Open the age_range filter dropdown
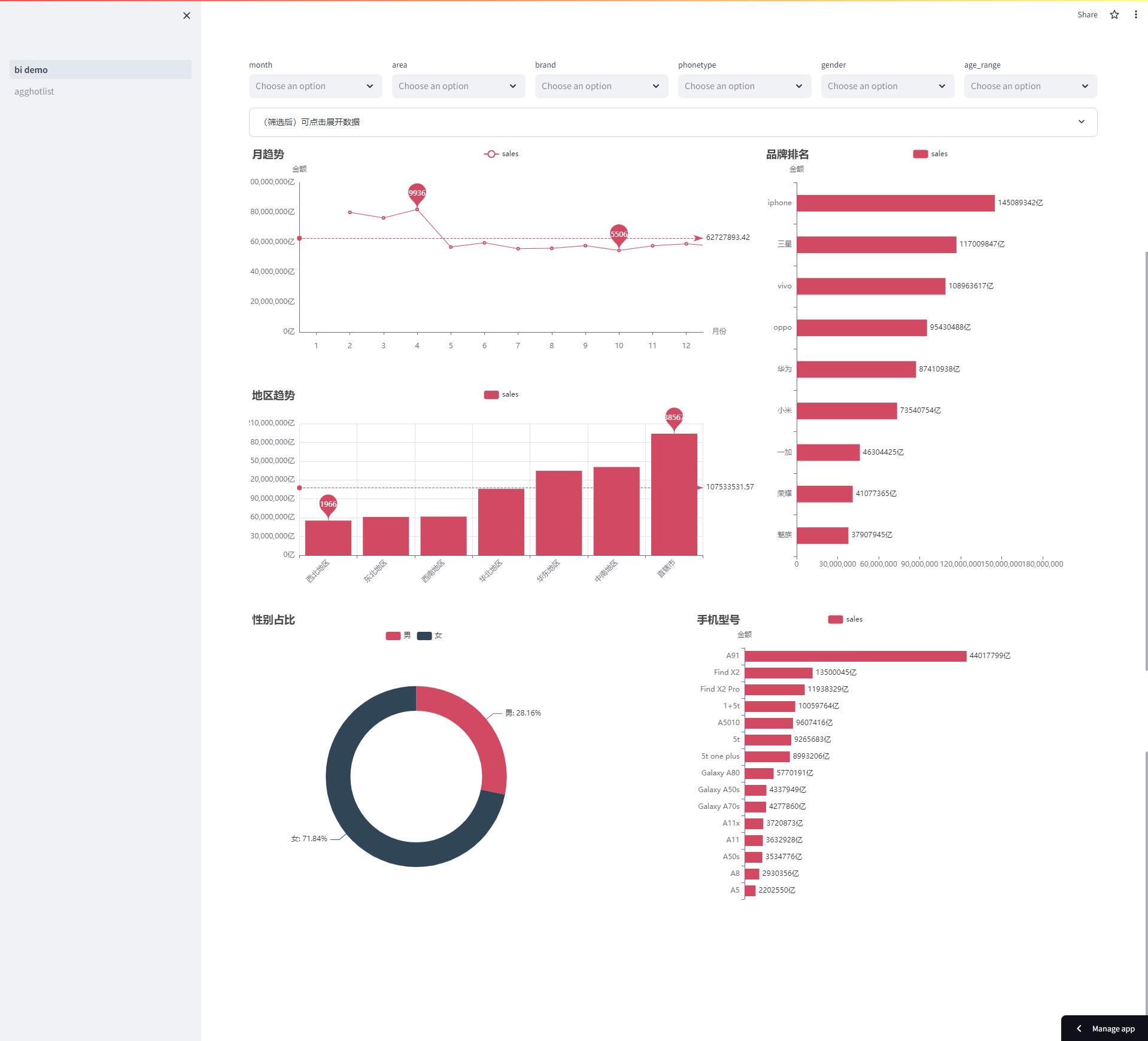 [x=1030, y=86]
